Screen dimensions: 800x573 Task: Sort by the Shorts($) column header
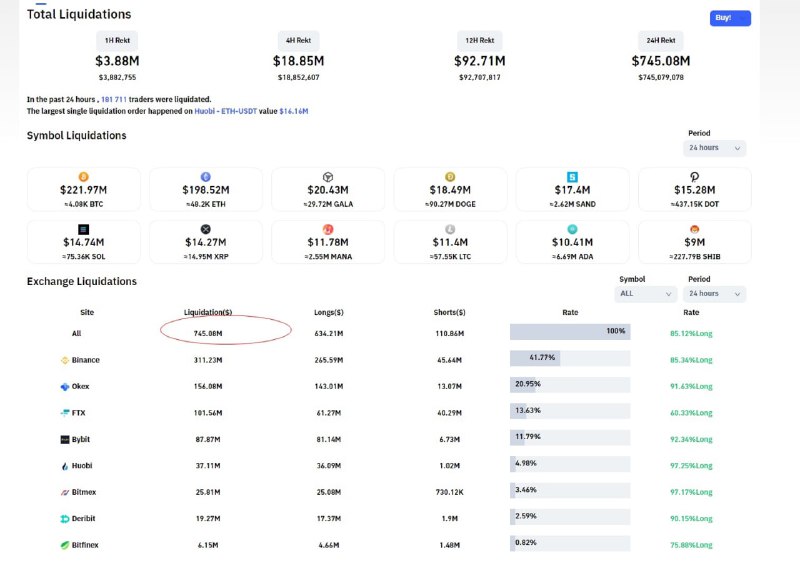tap(449, 312)
